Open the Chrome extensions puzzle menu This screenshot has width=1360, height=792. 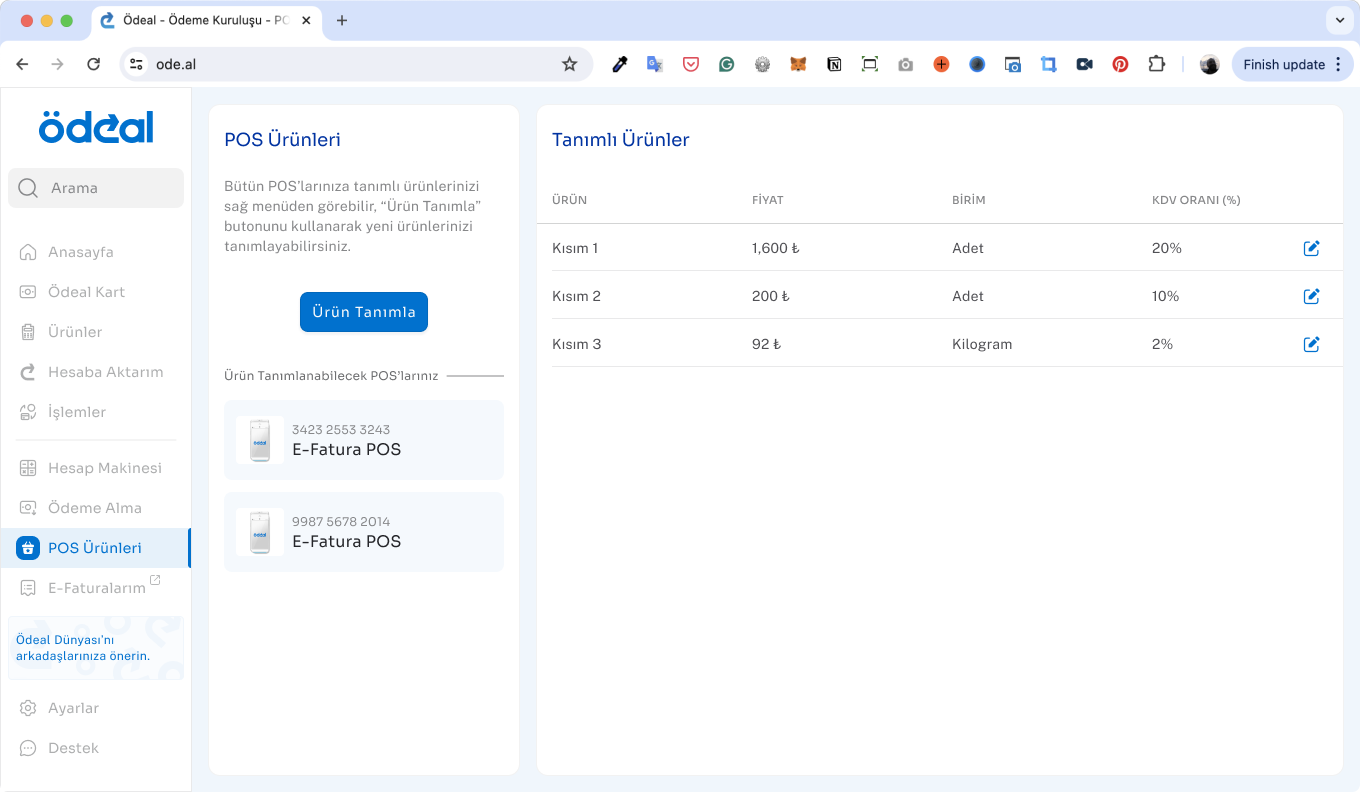coord(1156,64)
